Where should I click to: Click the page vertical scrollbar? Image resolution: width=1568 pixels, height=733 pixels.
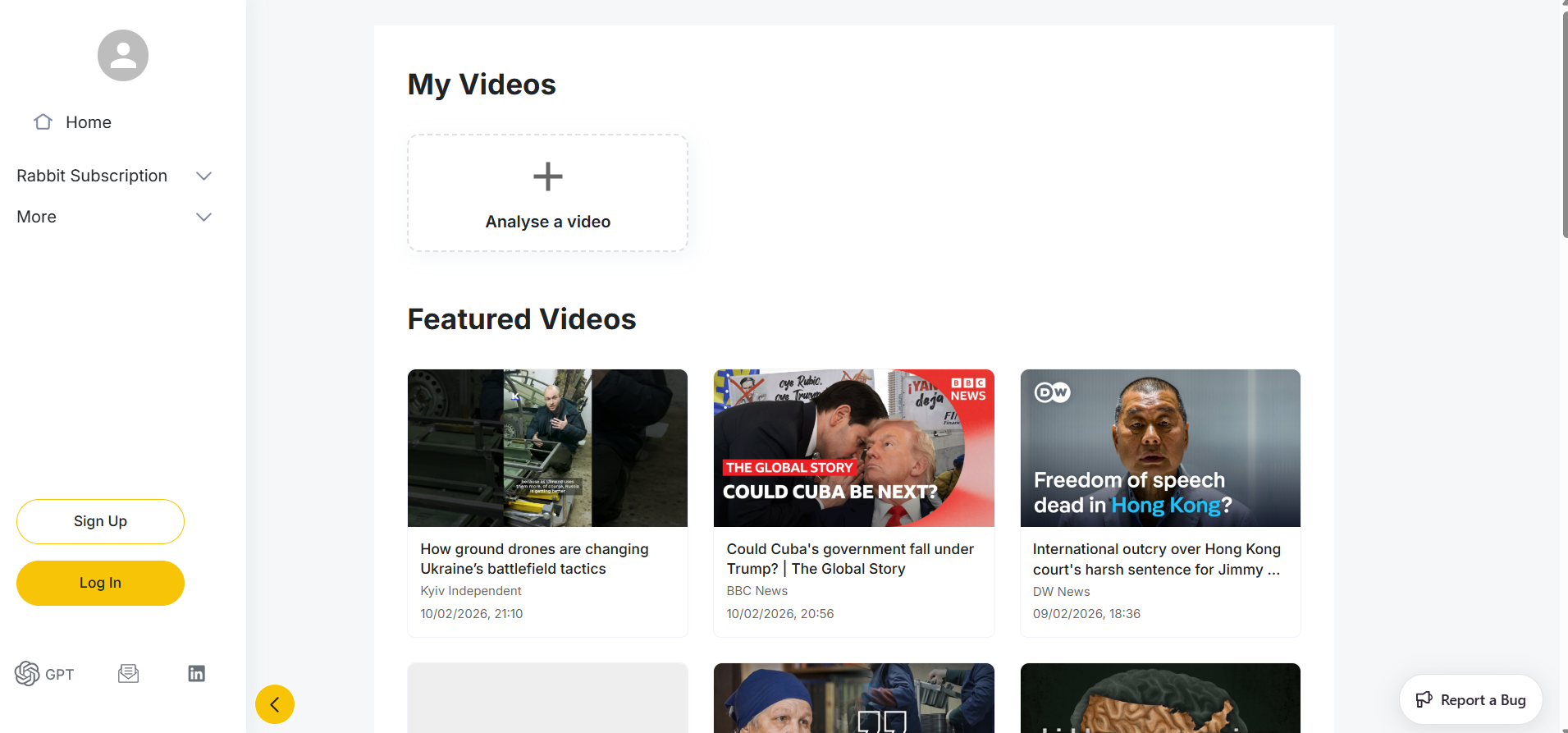[1564, 123]
